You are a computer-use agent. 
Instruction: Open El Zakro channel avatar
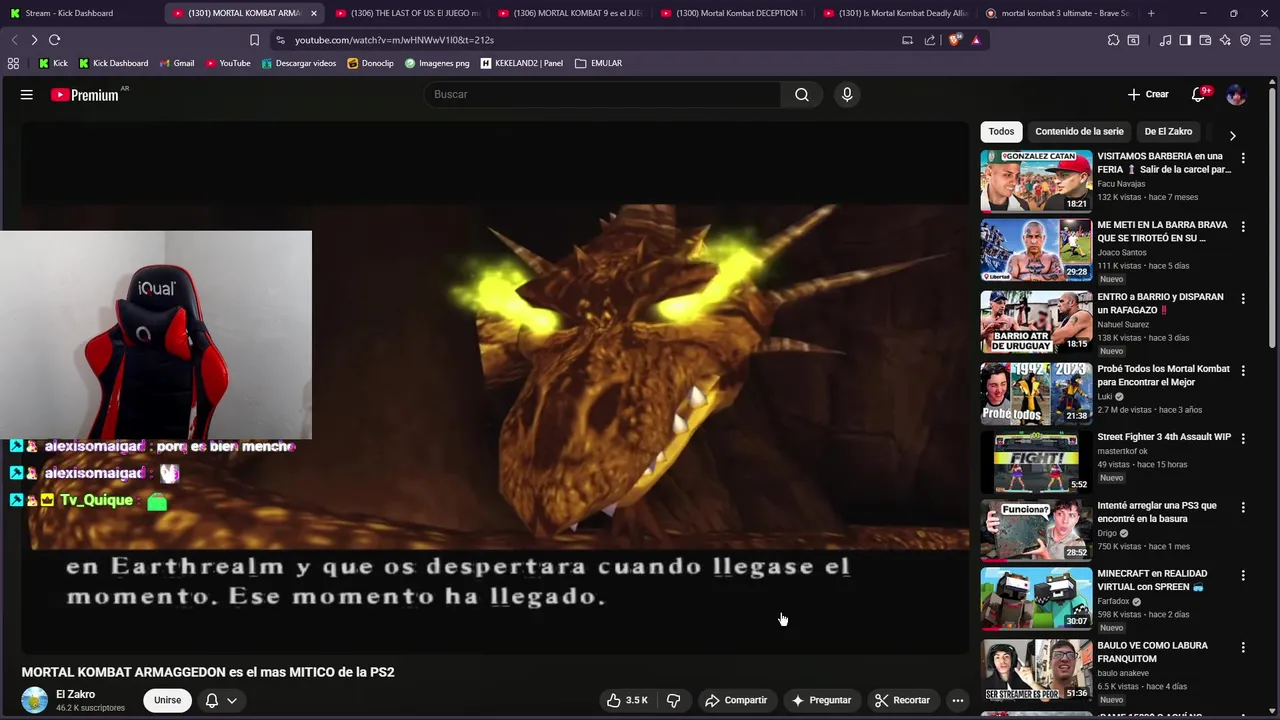coord(35,700)
